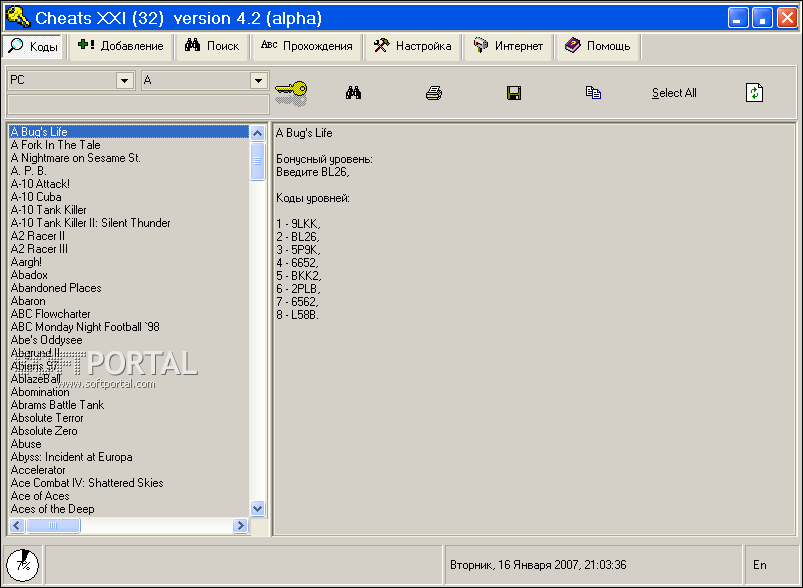Open the Помощь tab
This screenshot has height=588, width=803.
click(x=597, y=46)
